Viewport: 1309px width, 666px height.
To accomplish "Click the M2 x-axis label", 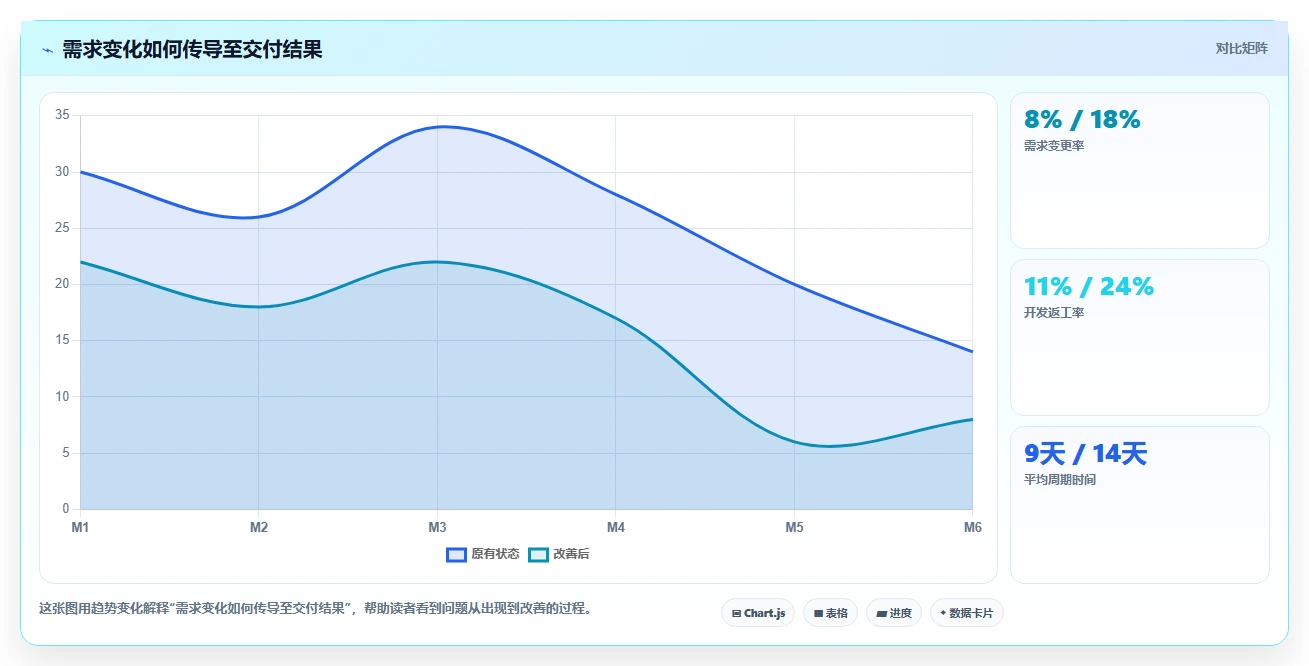I will coord(259,527).
